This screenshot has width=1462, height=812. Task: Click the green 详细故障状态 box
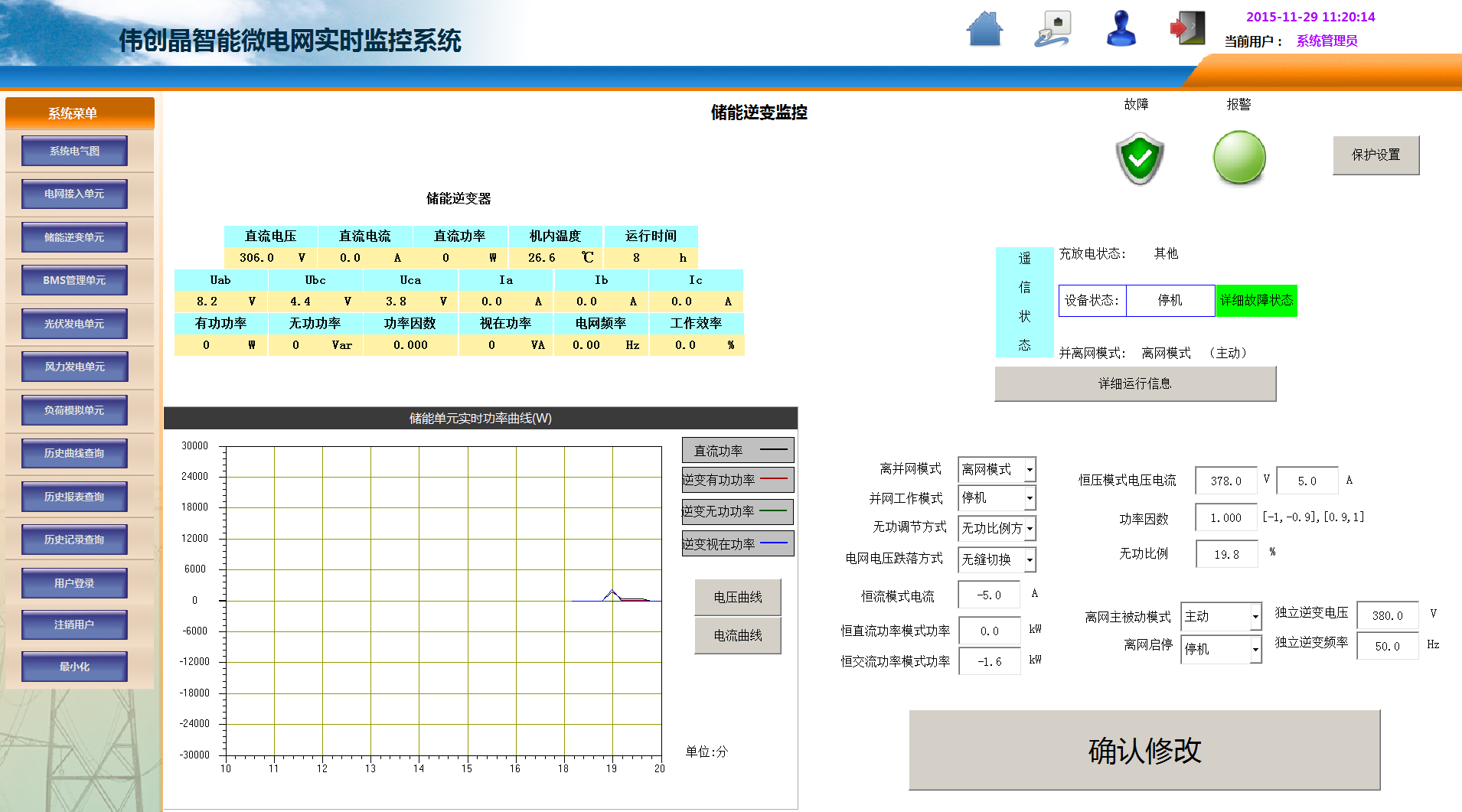tap(1256, 300)
